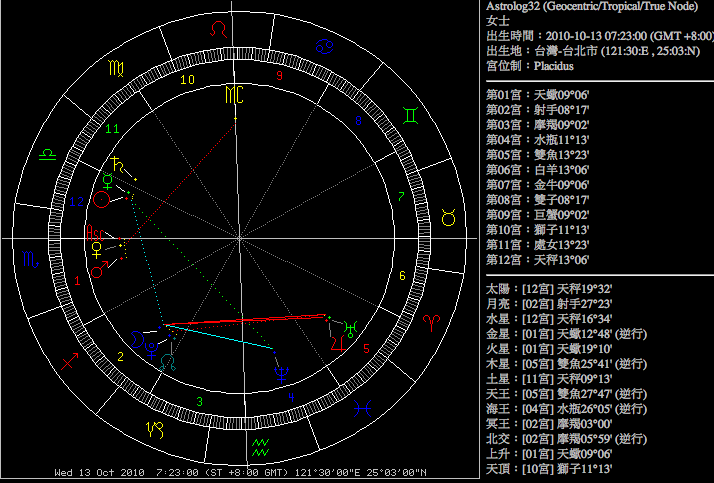Click the yellow MC midheaven marker
The image size is (714, 483).
click(234, 96)
